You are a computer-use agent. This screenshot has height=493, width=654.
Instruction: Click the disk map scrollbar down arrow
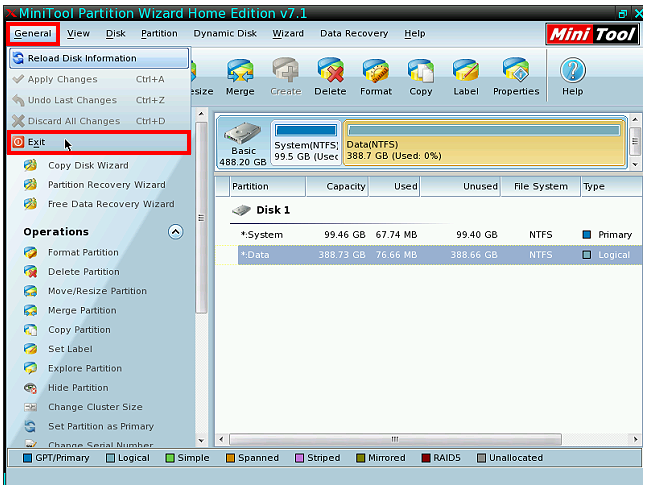point(635,164)
